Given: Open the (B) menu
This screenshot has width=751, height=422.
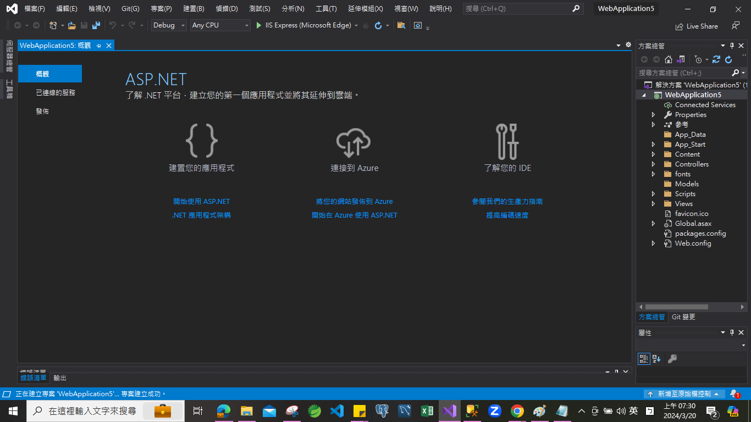Looking at the screenshot, I should coord(193,9).
